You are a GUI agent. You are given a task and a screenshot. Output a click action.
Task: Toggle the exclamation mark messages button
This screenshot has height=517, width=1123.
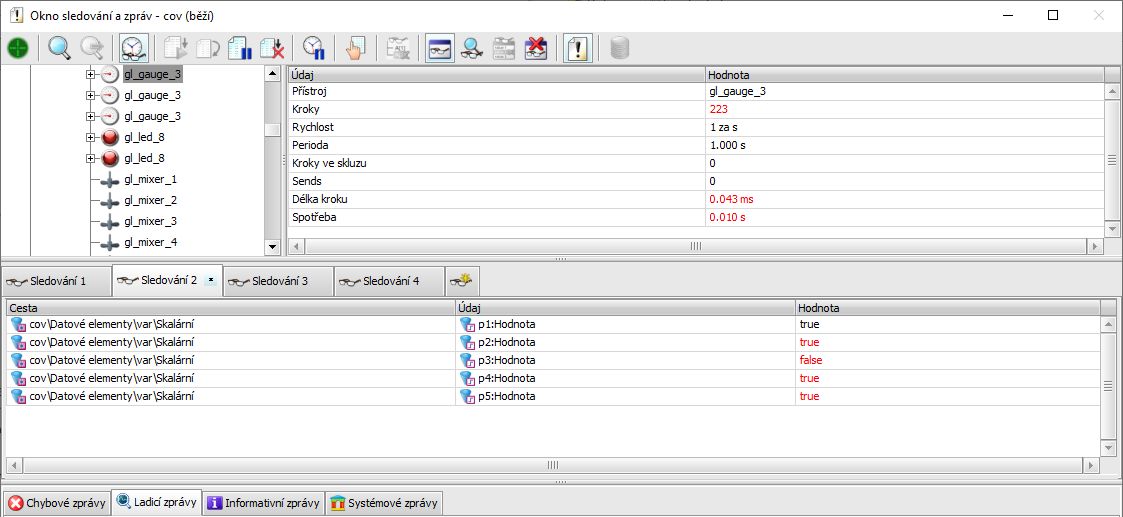tap(577, 48)
